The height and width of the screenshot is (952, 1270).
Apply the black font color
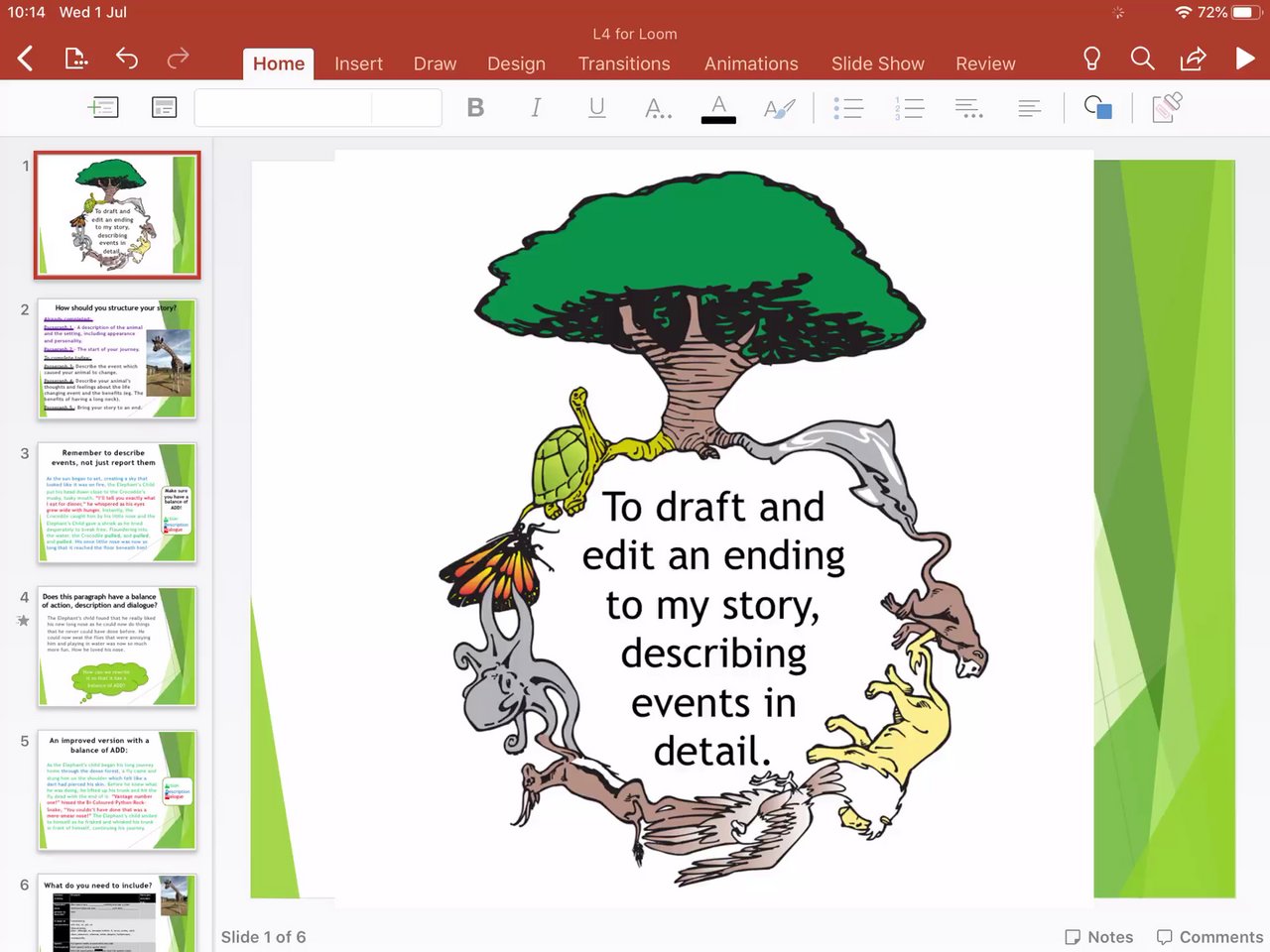click(718, 108)
